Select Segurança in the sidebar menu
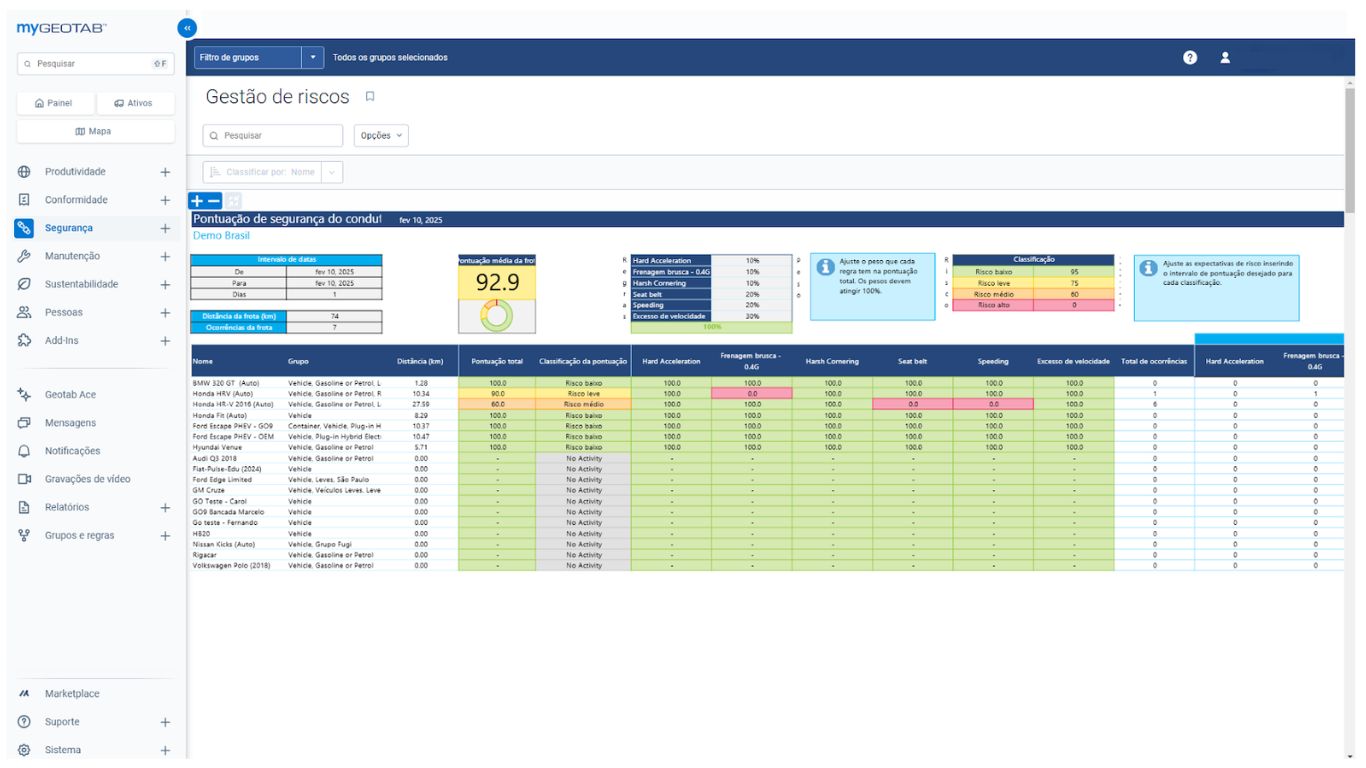This screenshot has height=768, width=1366. (x=68, y=228)
